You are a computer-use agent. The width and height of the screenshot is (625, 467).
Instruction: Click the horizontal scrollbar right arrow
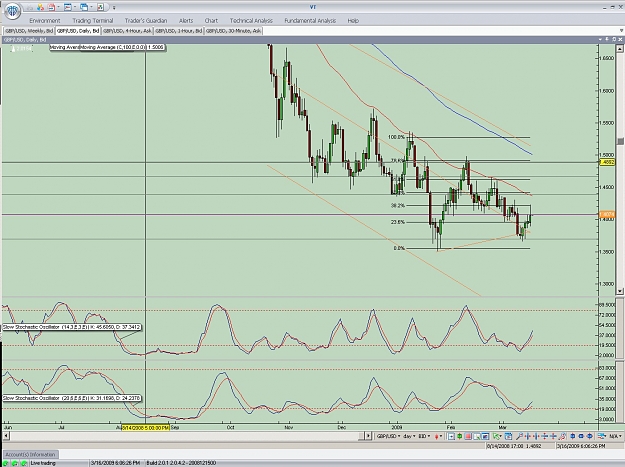pos(369,436)
